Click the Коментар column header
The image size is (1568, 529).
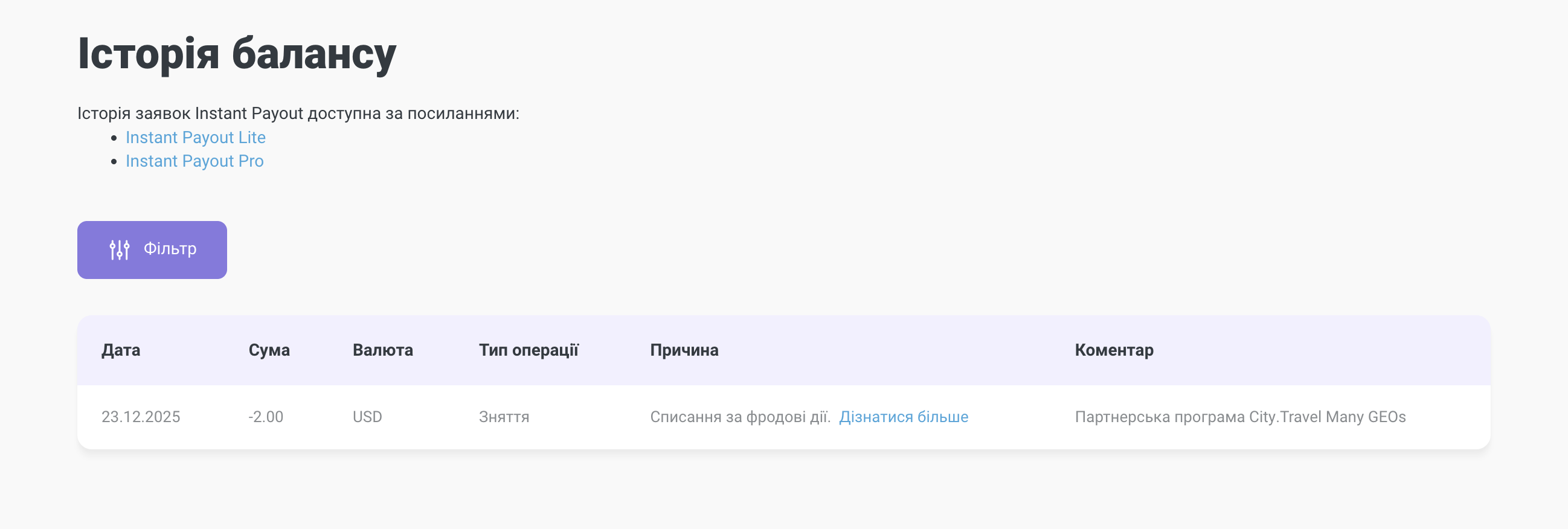click(1113, 350)
